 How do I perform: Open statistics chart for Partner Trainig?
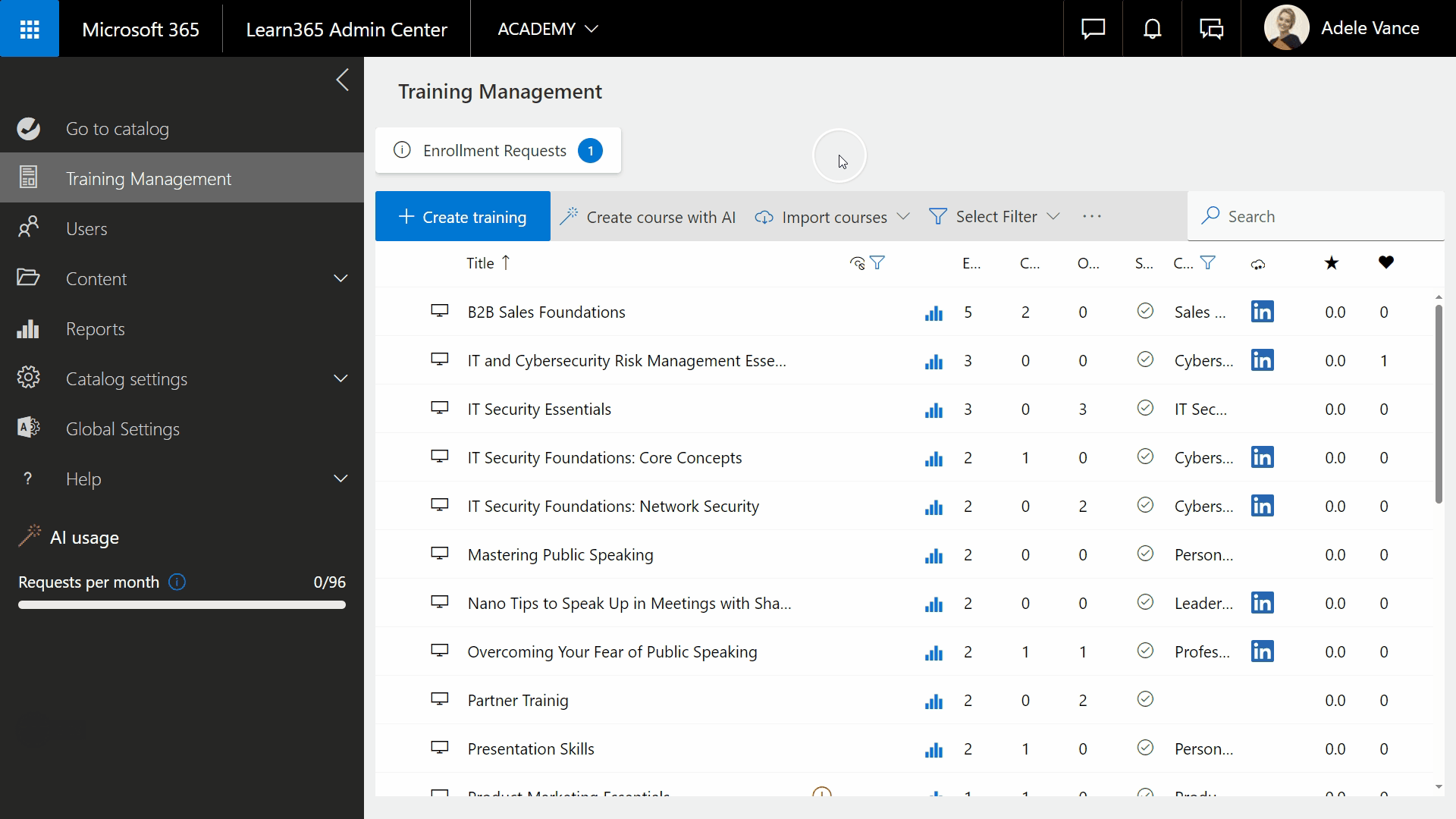pos(934,701)
